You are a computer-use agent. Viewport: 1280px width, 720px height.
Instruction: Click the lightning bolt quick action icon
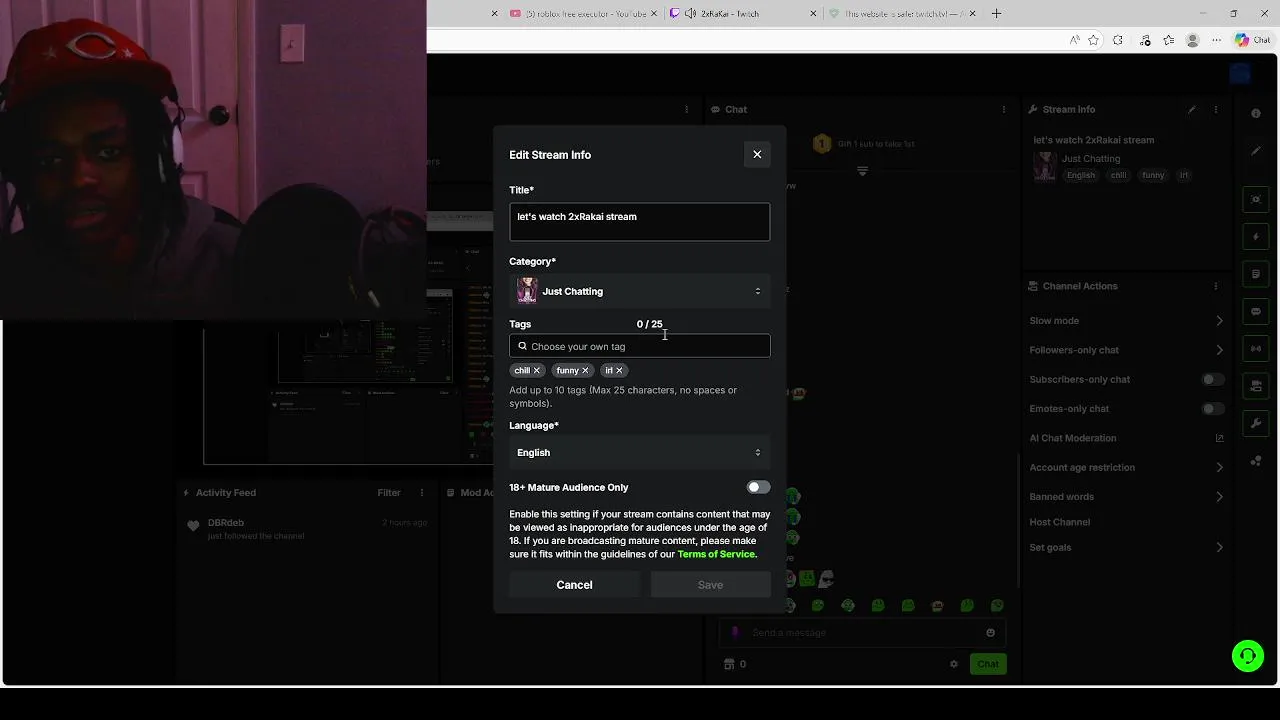point(1256,237)
